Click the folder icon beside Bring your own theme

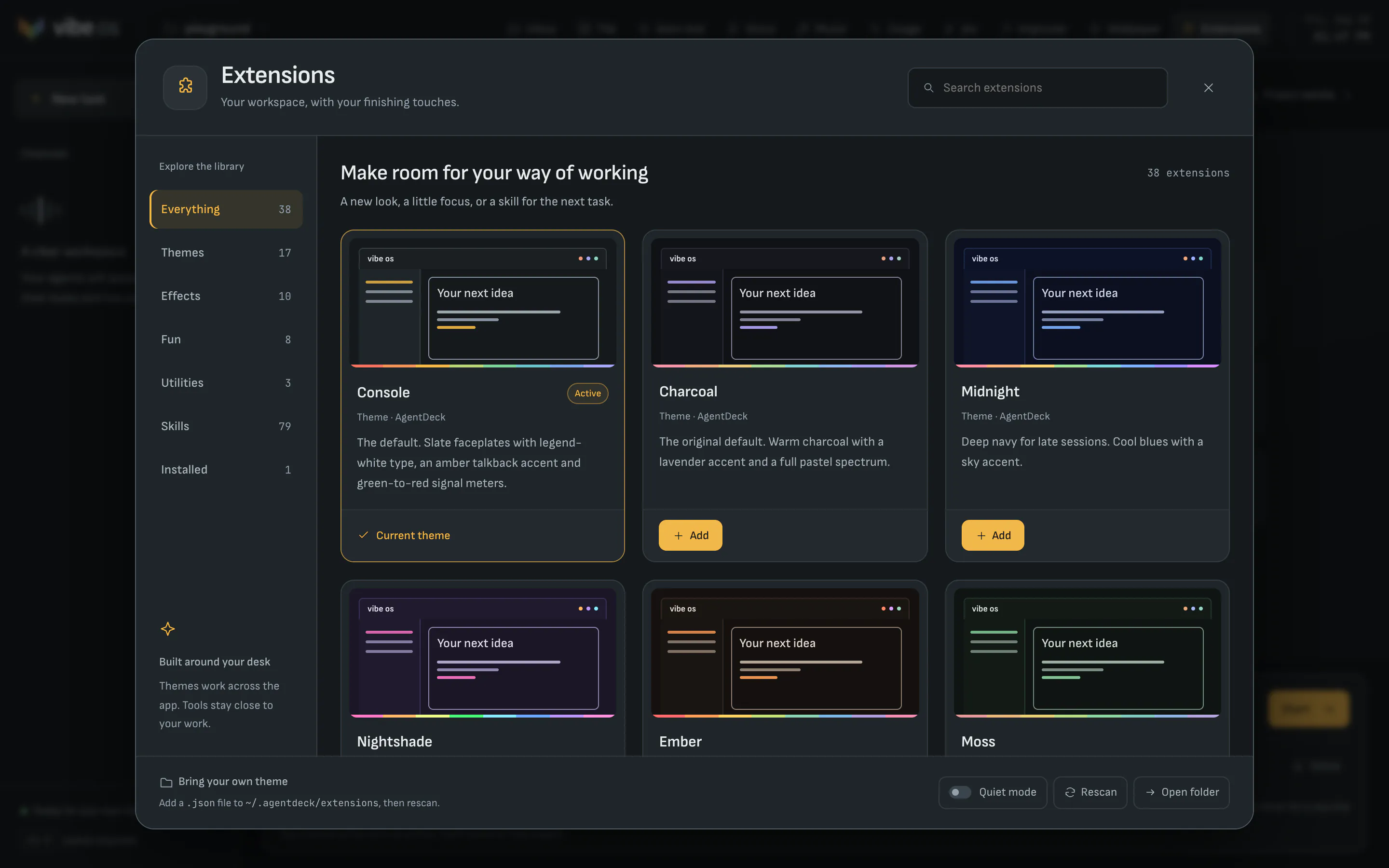click(166, 782)
